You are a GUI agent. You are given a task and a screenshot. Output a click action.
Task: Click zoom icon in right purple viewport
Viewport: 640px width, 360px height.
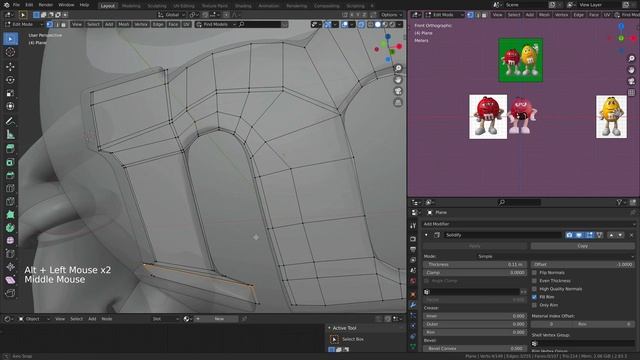click(x=631, y=59)
